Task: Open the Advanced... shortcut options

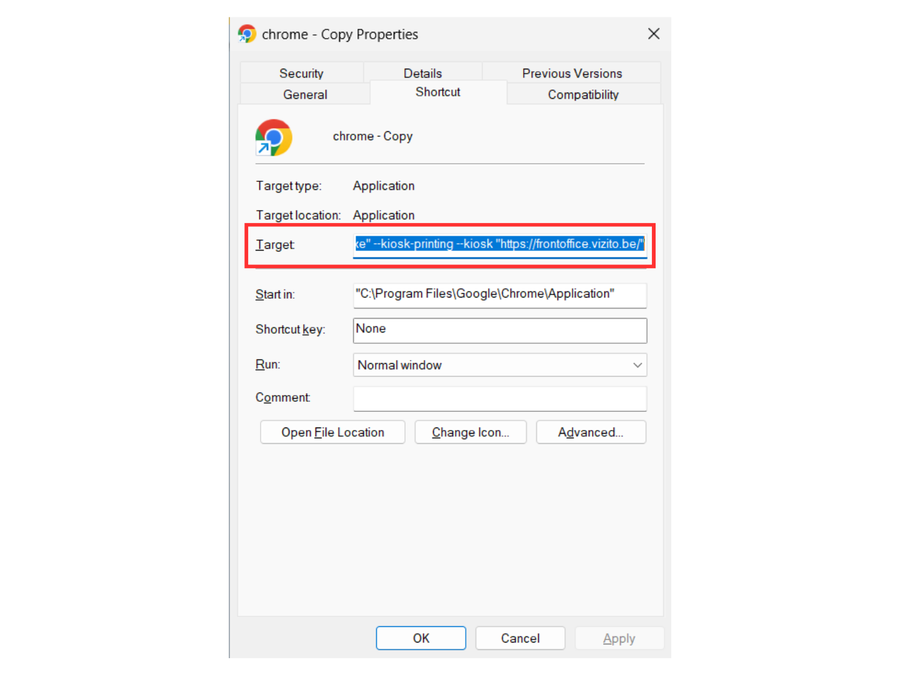Action: click(590, 432)
